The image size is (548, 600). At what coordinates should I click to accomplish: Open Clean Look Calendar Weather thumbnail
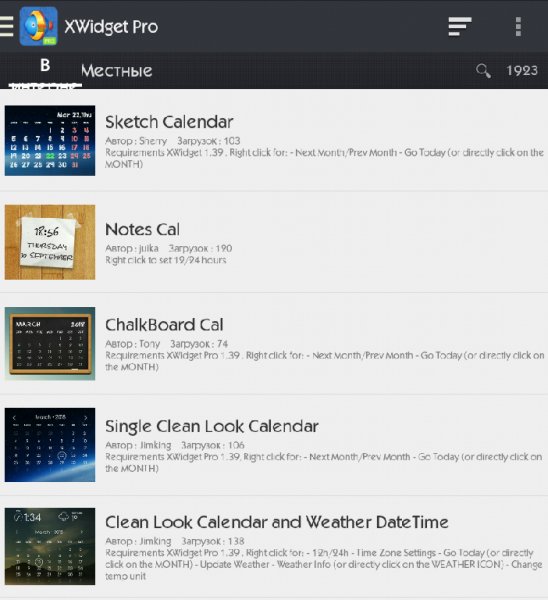click(50, 546)
